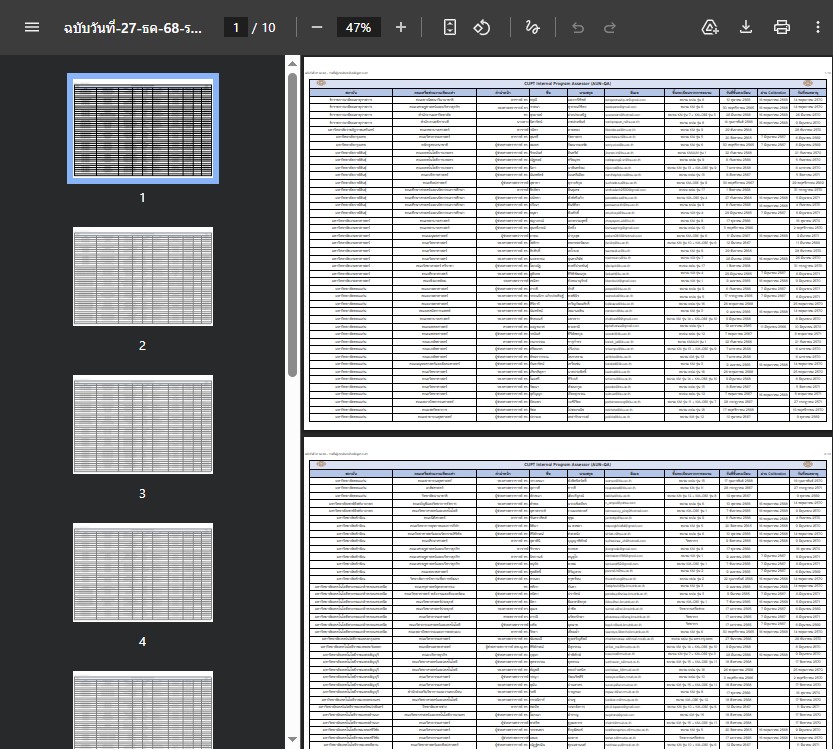Click the page number input field
This screenshot has height=750, width=833.
tap(236, 28)
